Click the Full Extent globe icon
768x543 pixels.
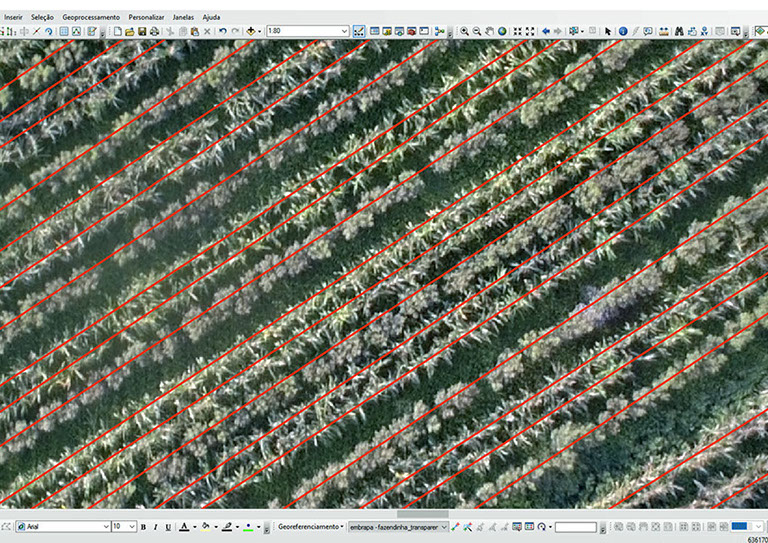503,32
